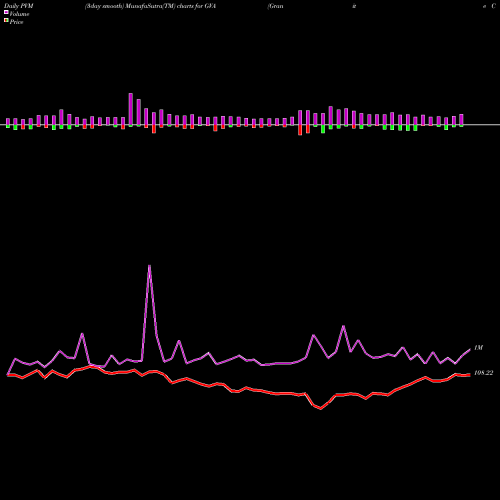Click the MunafaSutra charts for GVA heading
The image size is (500, 500).
(x=150, y=6)
